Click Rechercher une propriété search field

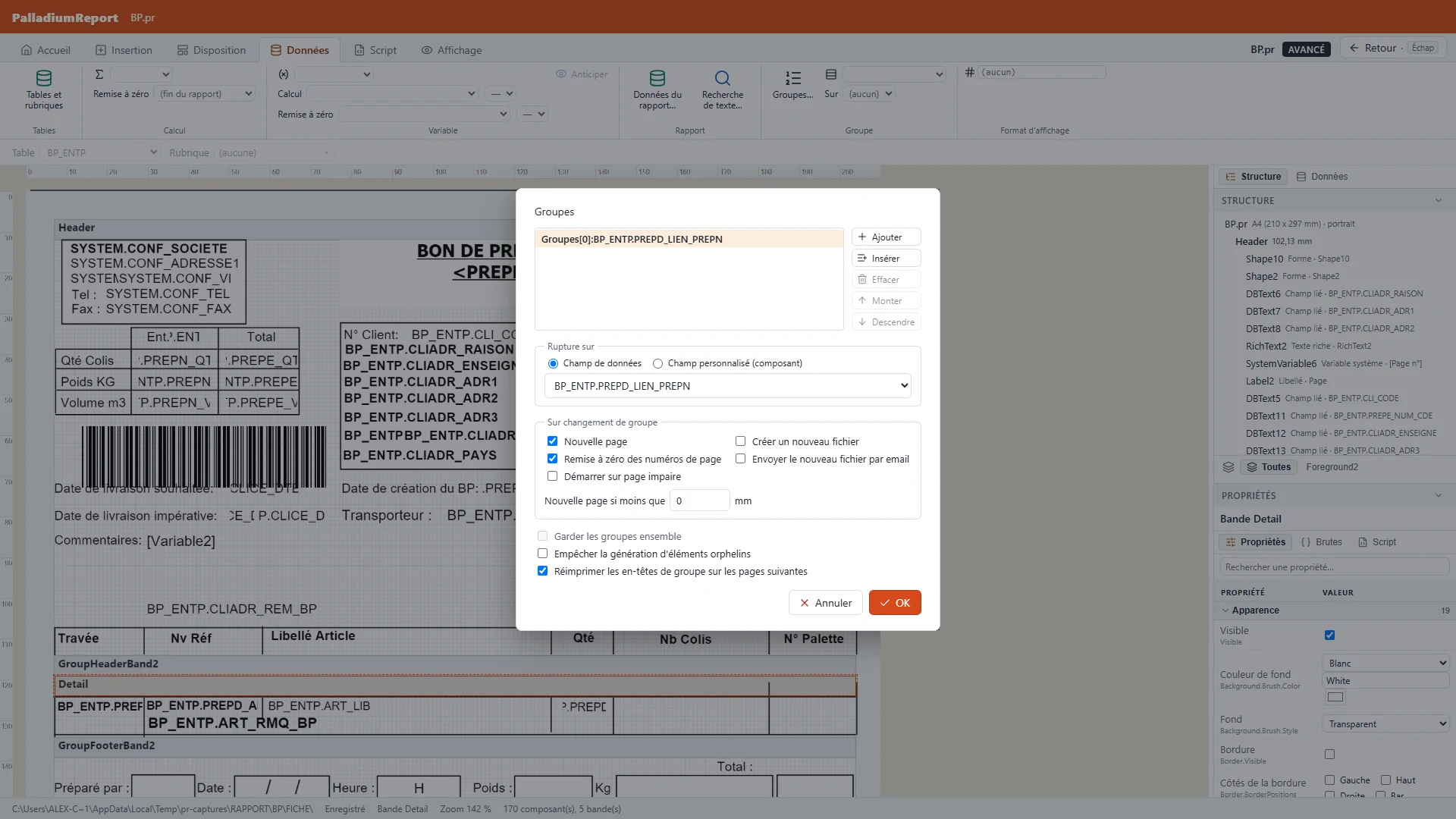(1334, 567)
